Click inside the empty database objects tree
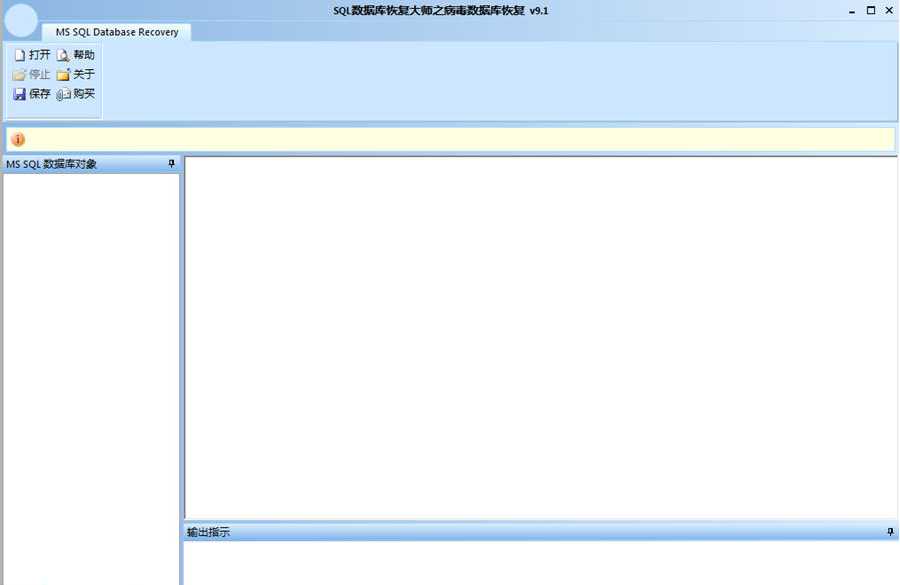The width and height of the screenshot is (900, 585). [91, 379]
